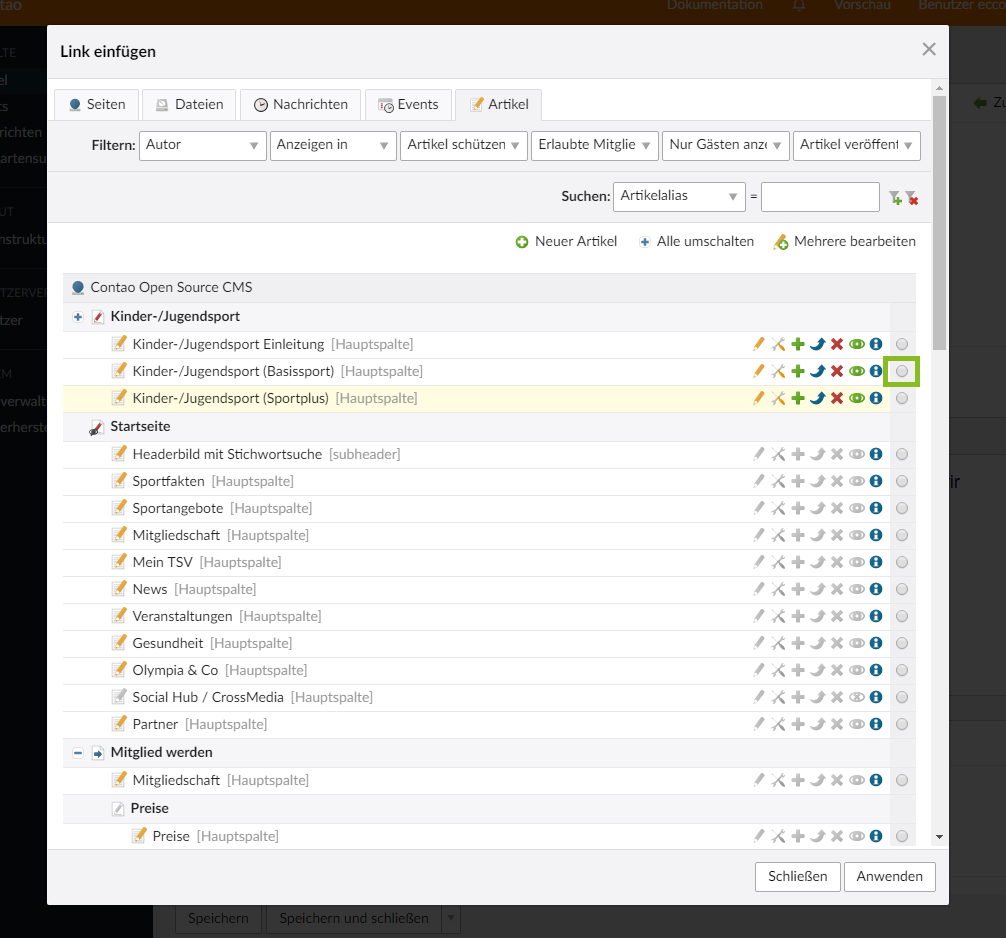Toggle visibility of Kinder-/Jugendsport Einleitung article

[857, 344]
